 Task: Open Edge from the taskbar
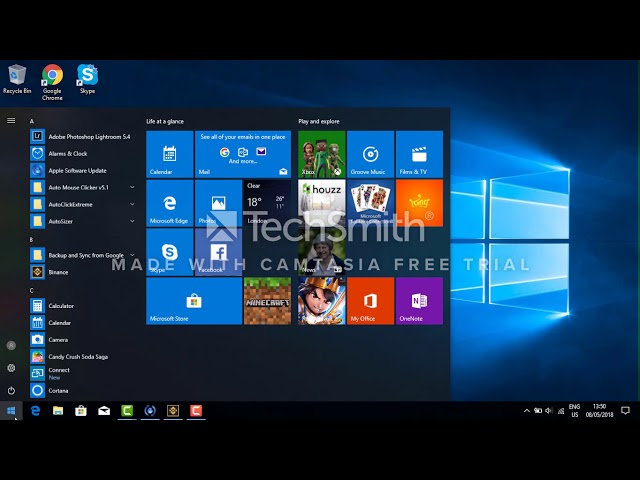click(36, 411)
